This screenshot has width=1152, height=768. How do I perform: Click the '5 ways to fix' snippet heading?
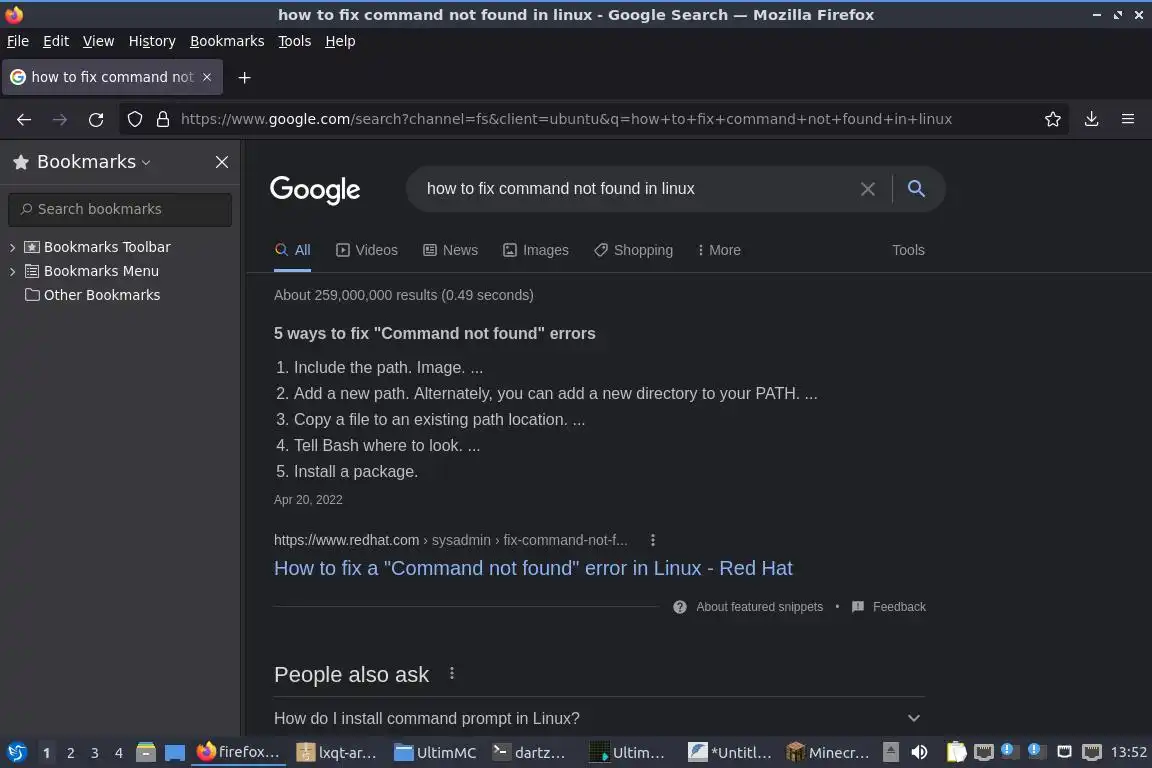[x=435, y=334]
